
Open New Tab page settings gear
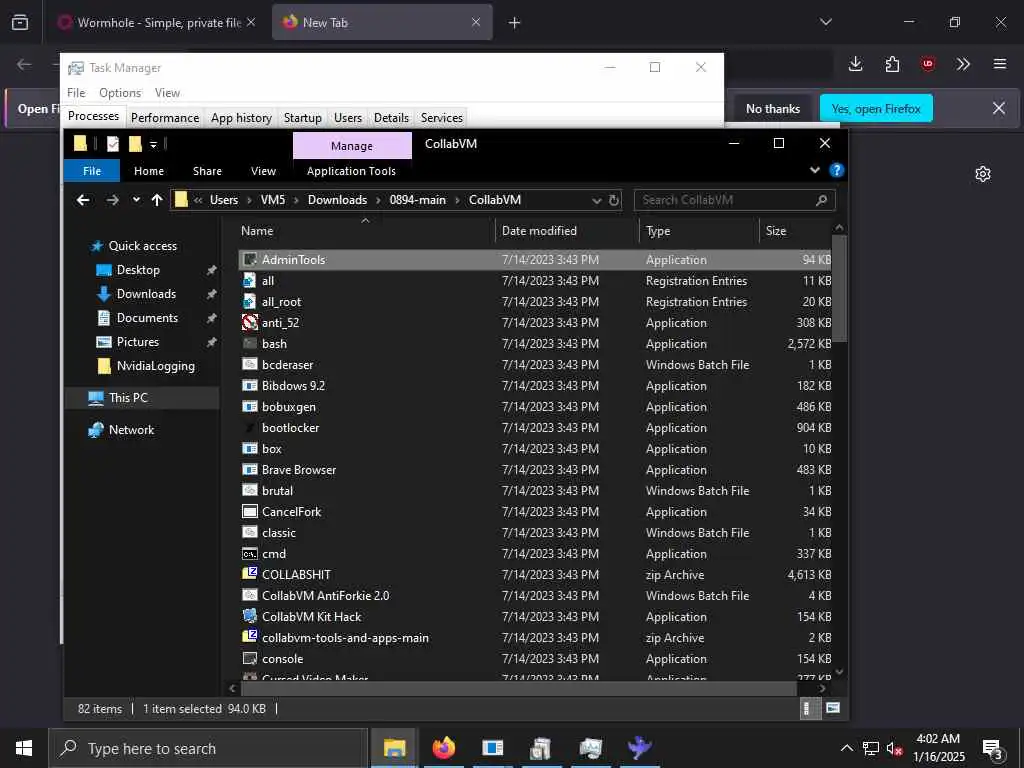982,174
